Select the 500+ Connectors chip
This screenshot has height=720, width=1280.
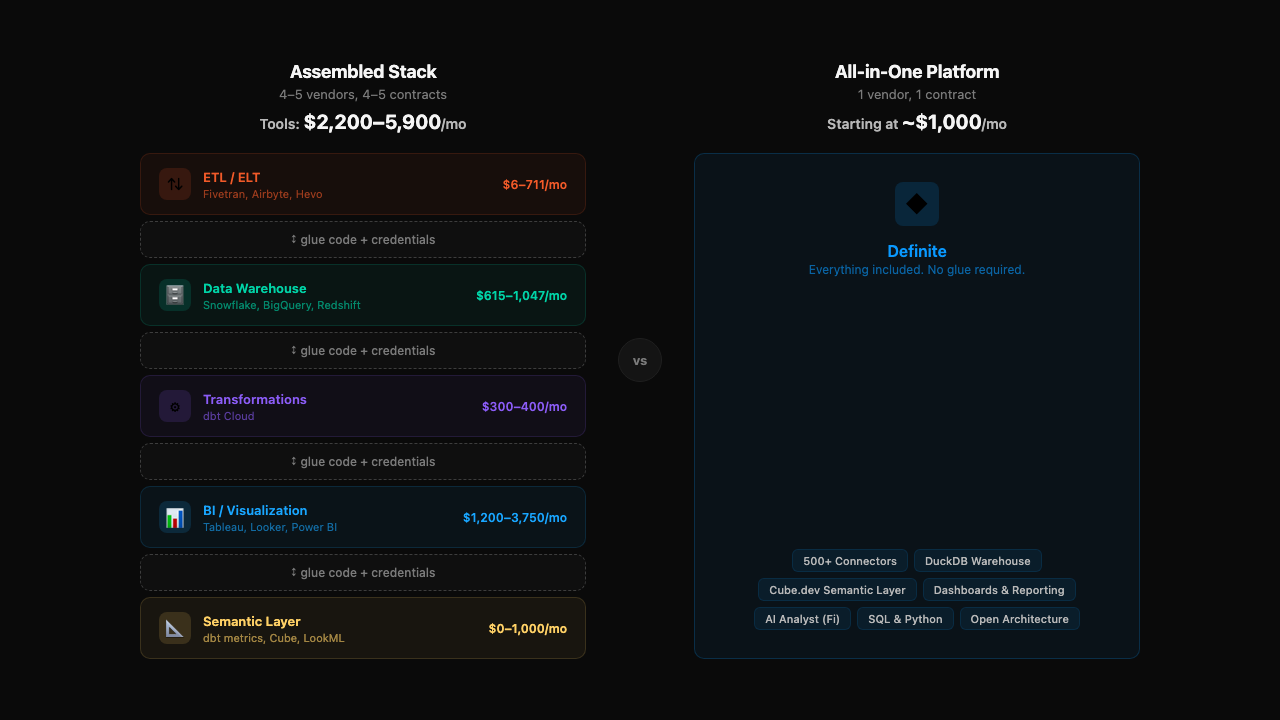click(x=850, y=561)
